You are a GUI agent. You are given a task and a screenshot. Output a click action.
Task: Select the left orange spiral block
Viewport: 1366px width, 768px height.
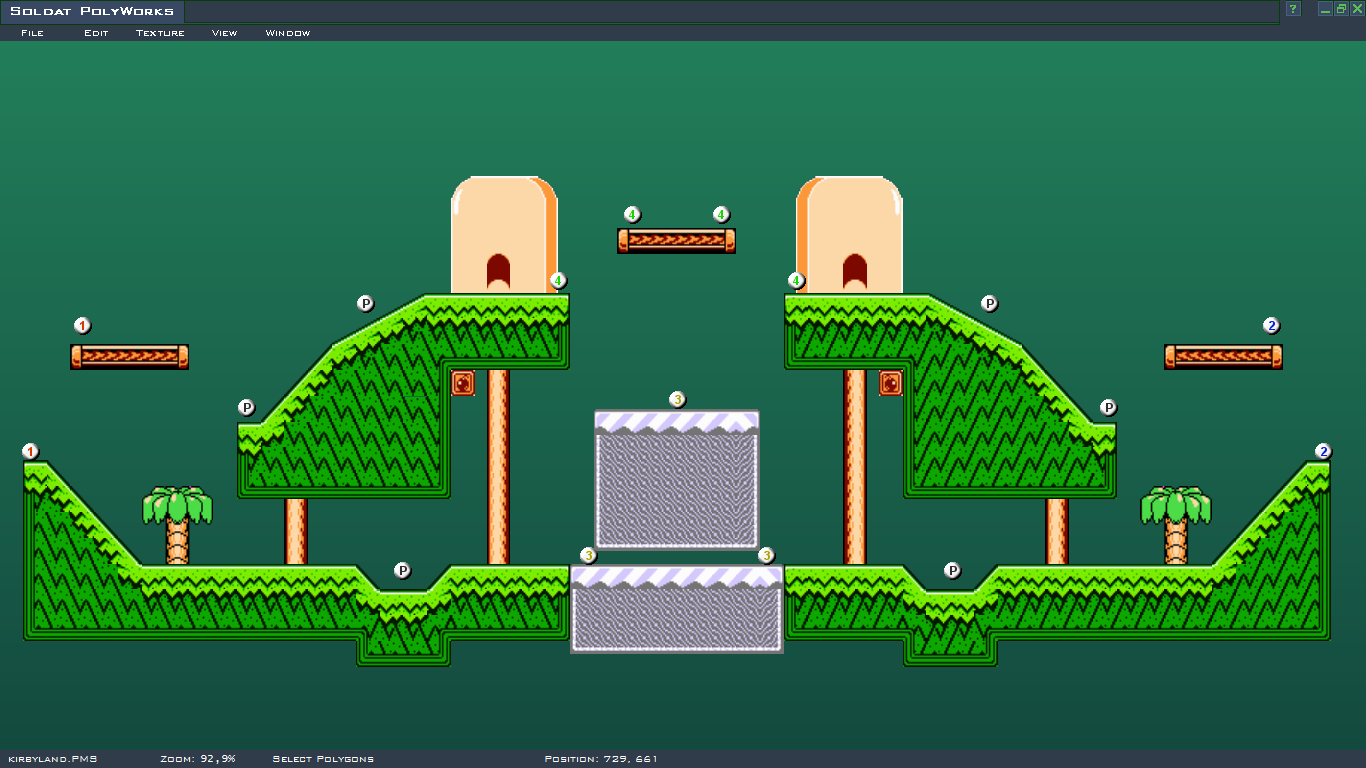[x=463, y=383]
